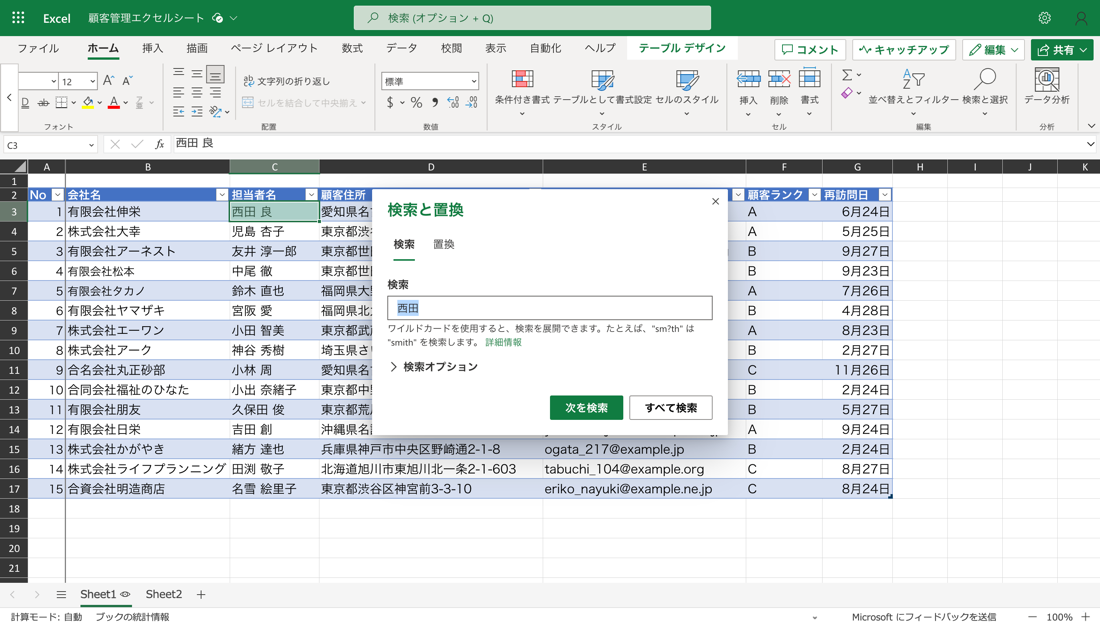Open 検索と選択 find and select
1100x625 pixels.
point(985,91)
